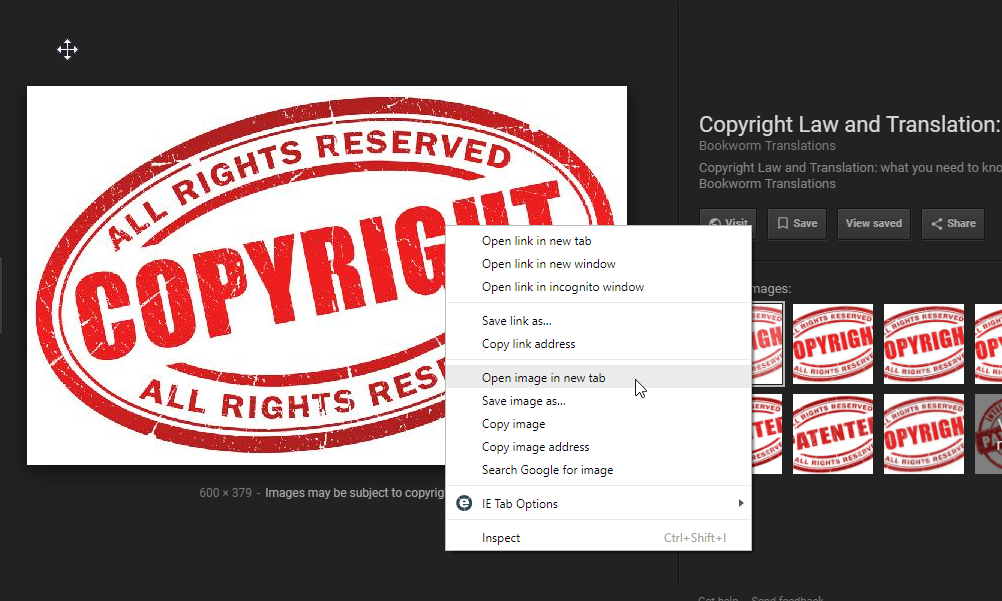Select the COPYRIGHT thumbnail right of PATENTED thumbnail
The width and height of the screenshot is (1002, 601).
coord(923,434)
